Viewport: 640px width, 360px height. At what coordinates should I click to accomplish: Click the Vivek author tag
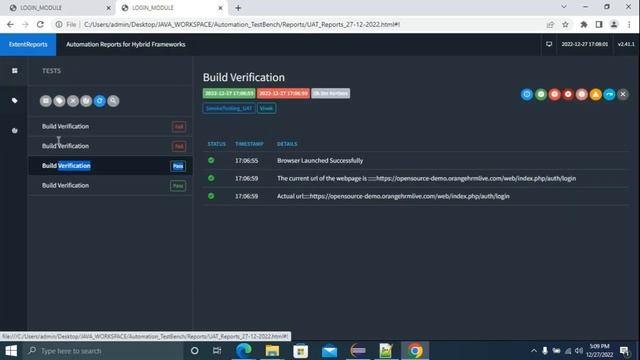click(x=267, y=108)
